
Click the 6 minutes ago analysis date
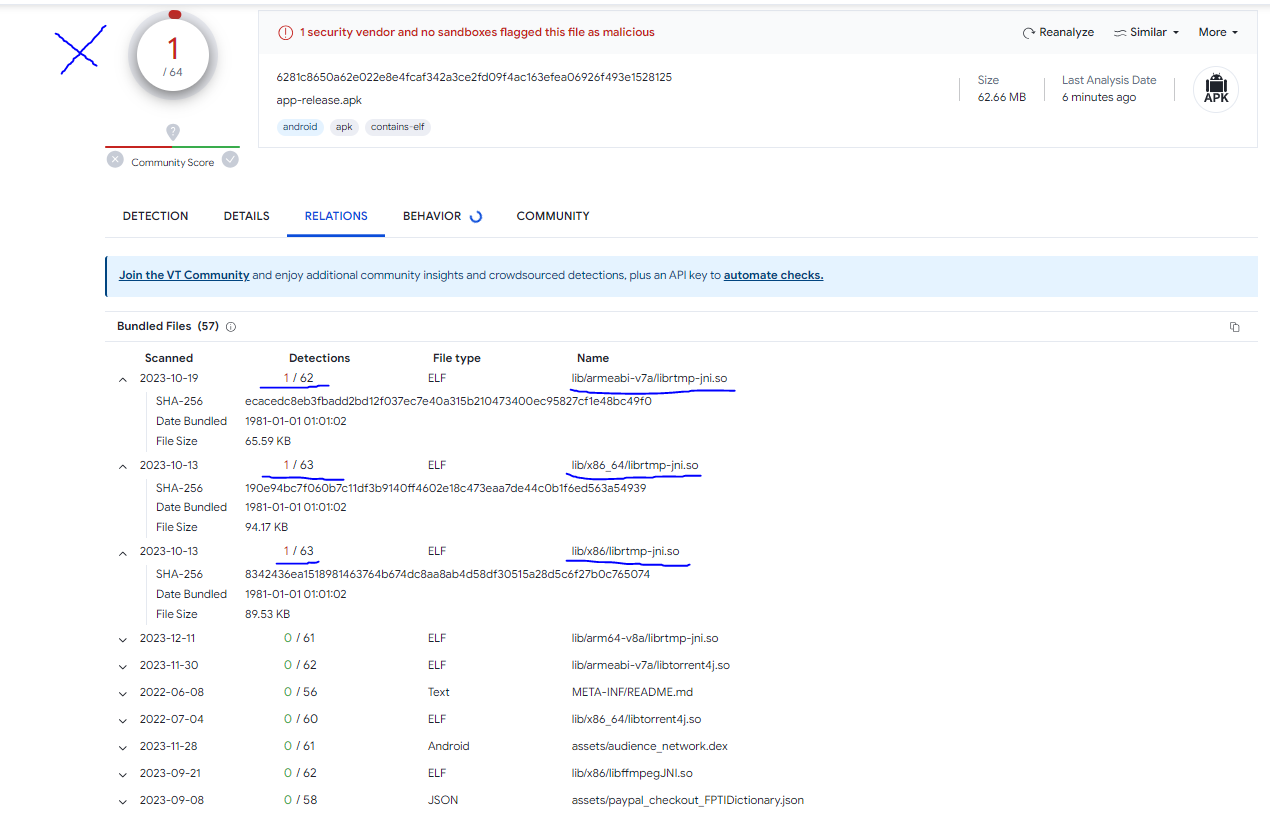point(1099,97)
